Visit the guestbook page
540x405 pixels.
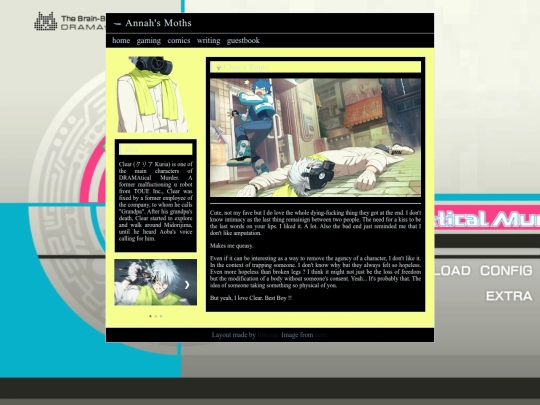coord(243,41)
